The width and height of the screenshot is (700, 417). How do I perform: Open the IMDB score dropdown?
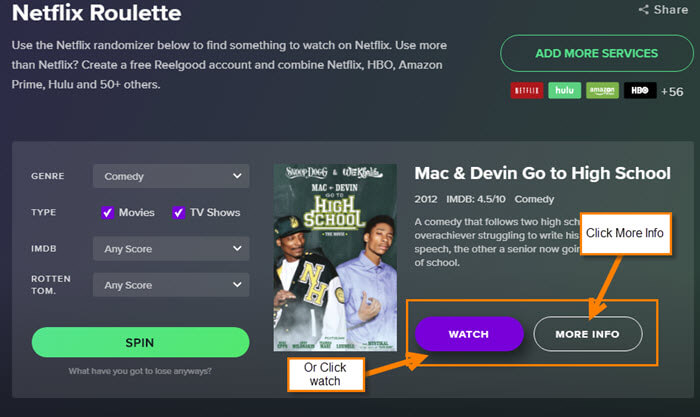[171, 248]
